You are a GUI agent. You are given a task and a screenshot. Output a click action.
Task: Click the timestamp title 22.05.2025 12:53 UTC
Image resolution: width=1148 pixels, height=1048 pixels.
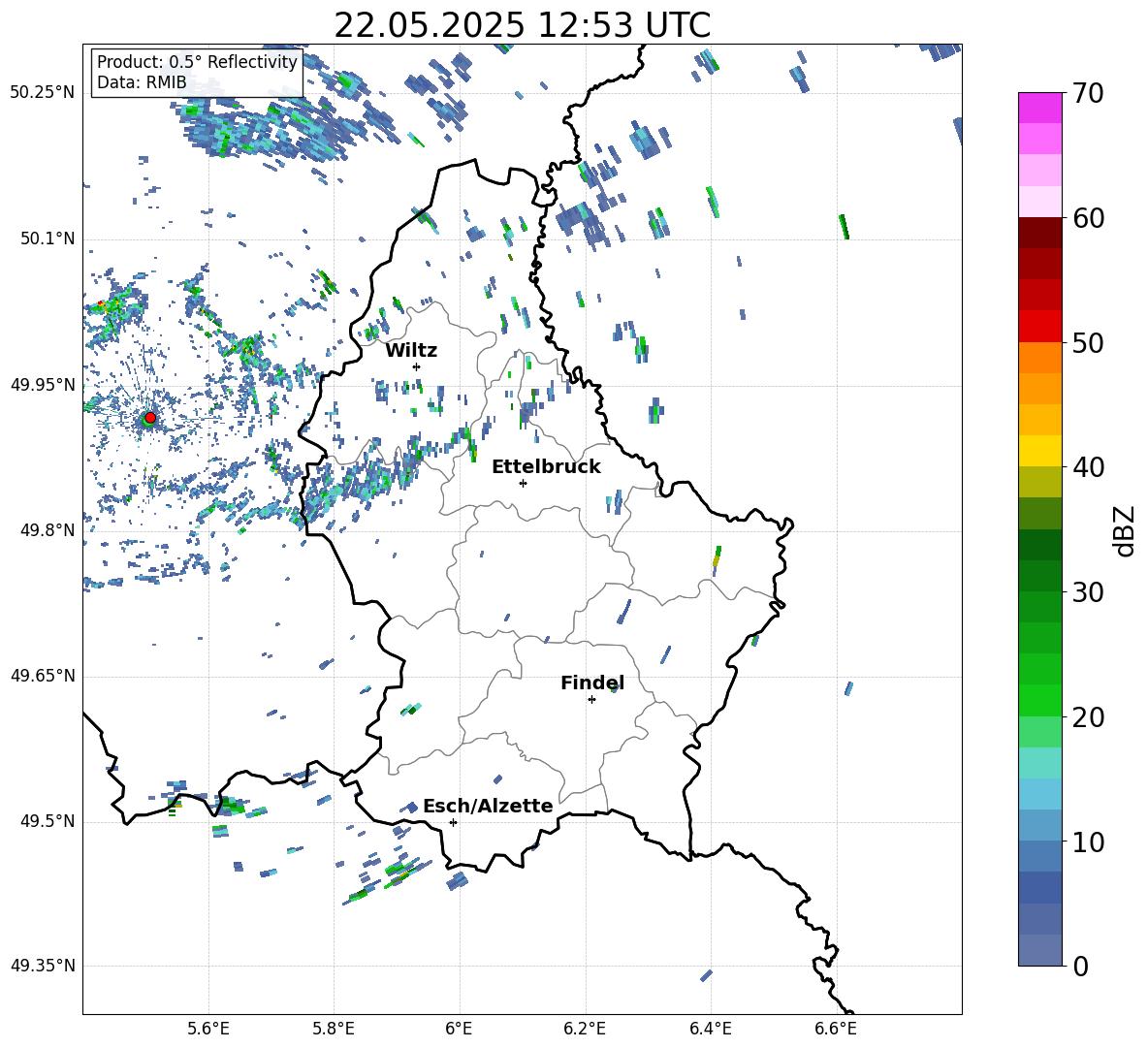point(522,25)
